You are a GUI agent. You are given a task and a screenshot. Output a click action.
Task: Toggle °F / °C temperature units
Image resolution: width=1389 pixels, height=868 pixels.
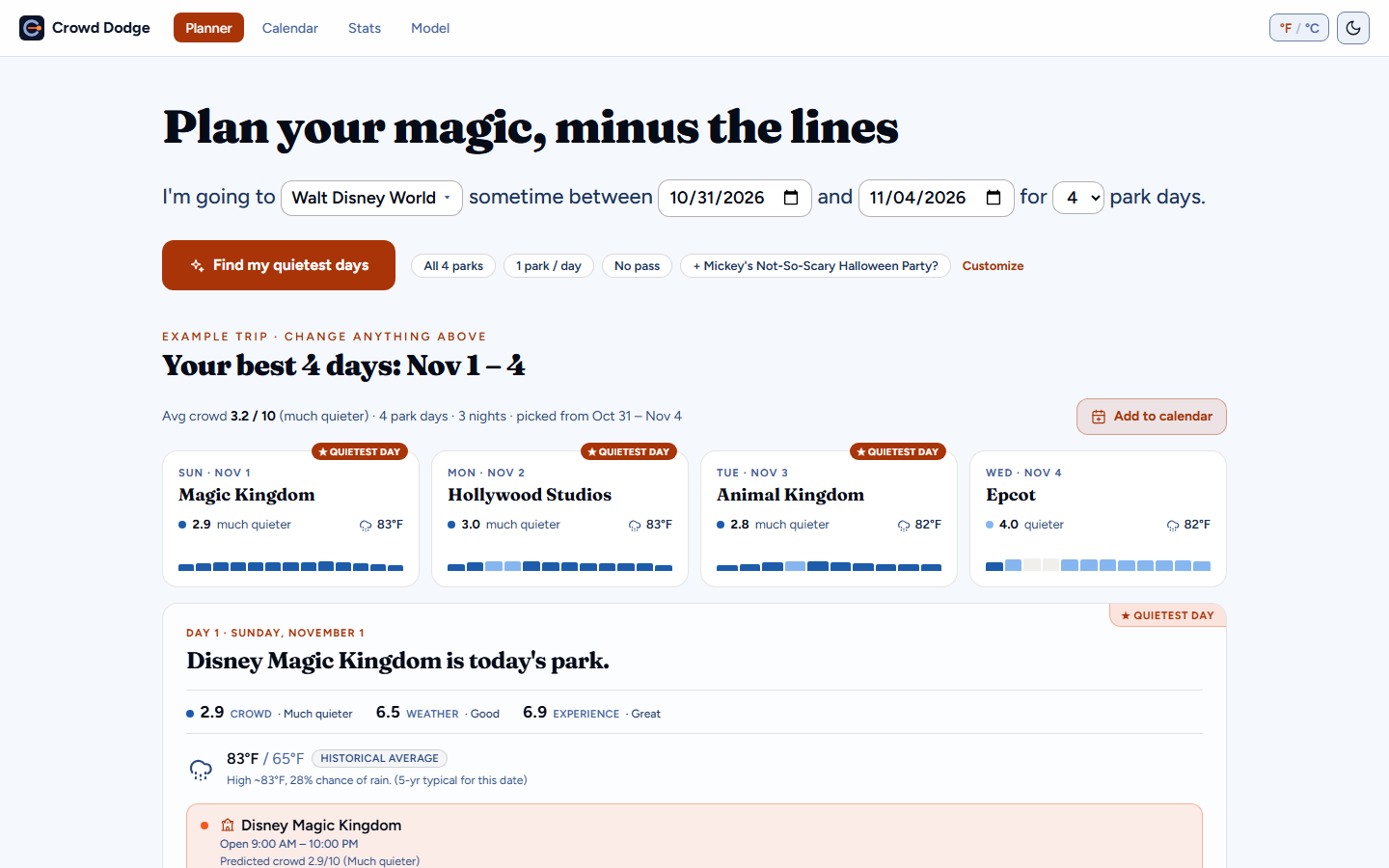[1299, 28]
